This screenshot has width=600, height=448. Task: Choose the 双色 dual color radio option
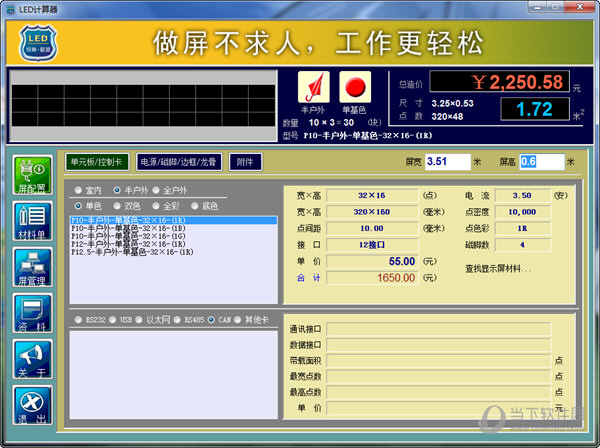coord(119,205)
